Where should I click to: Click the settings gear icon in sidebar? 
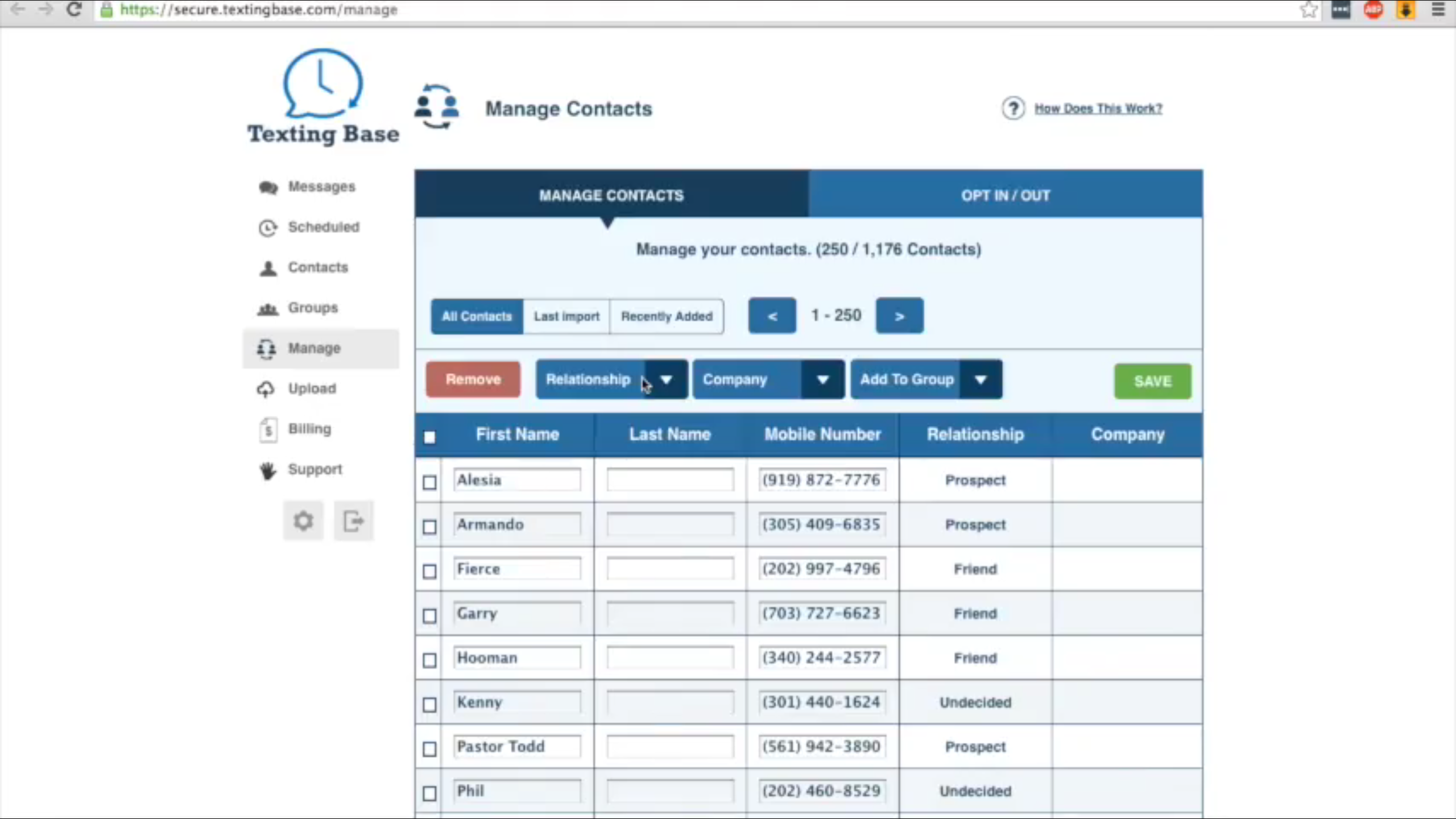(303, 520)
